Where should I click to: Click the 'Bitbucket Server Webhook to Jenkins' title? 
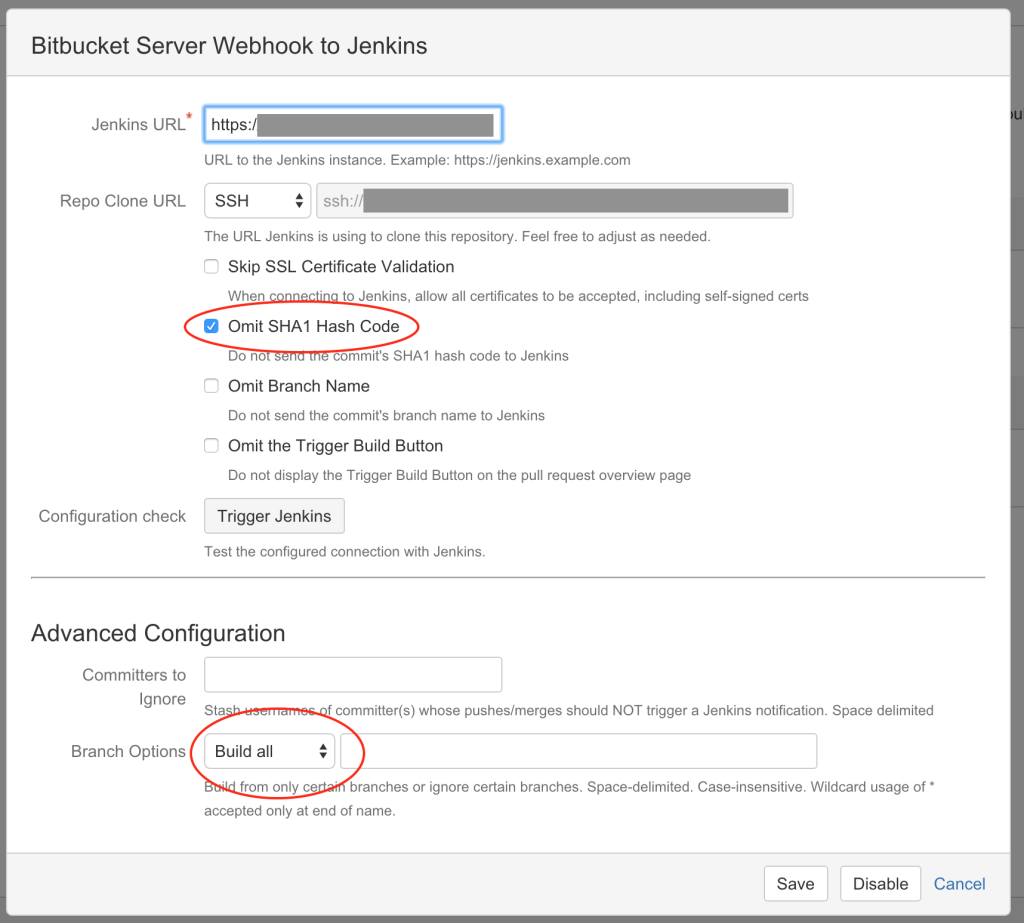click(x=229, y=46)
